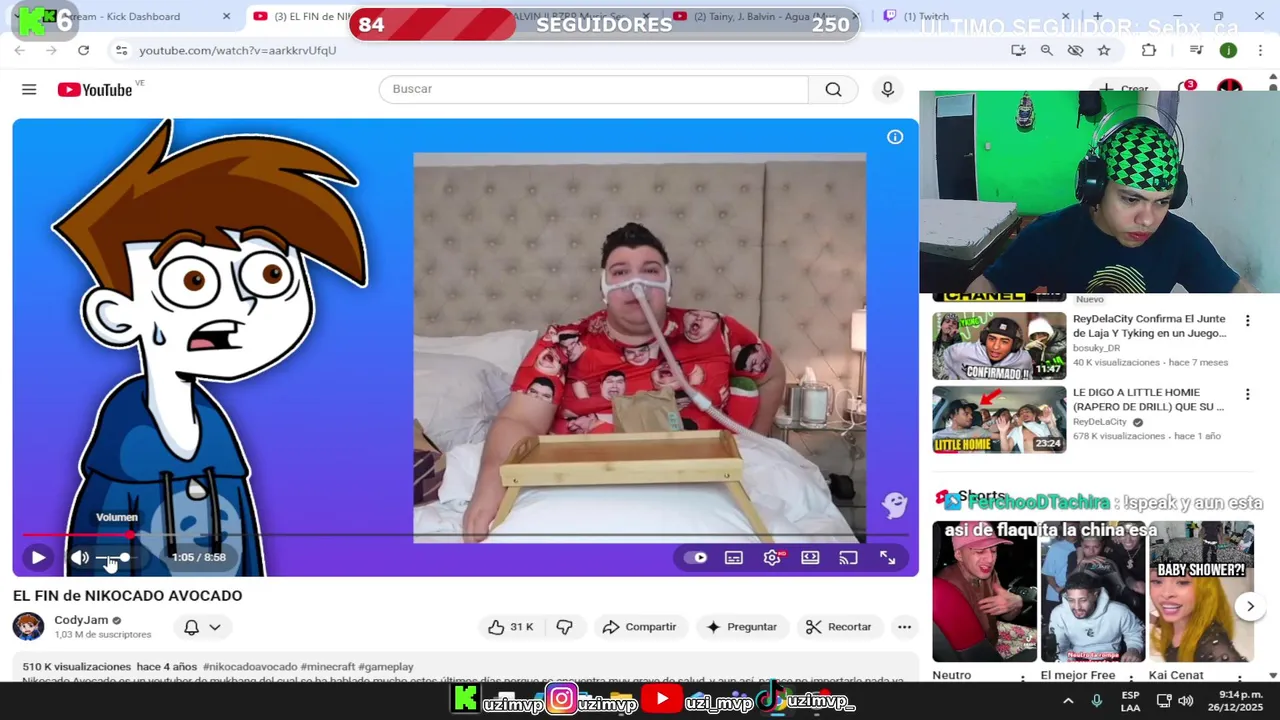Image resolution: width=1280 pixels, height=720 pixels.
Task: Mute the video with the speaker icon
Action: [80, 557]
